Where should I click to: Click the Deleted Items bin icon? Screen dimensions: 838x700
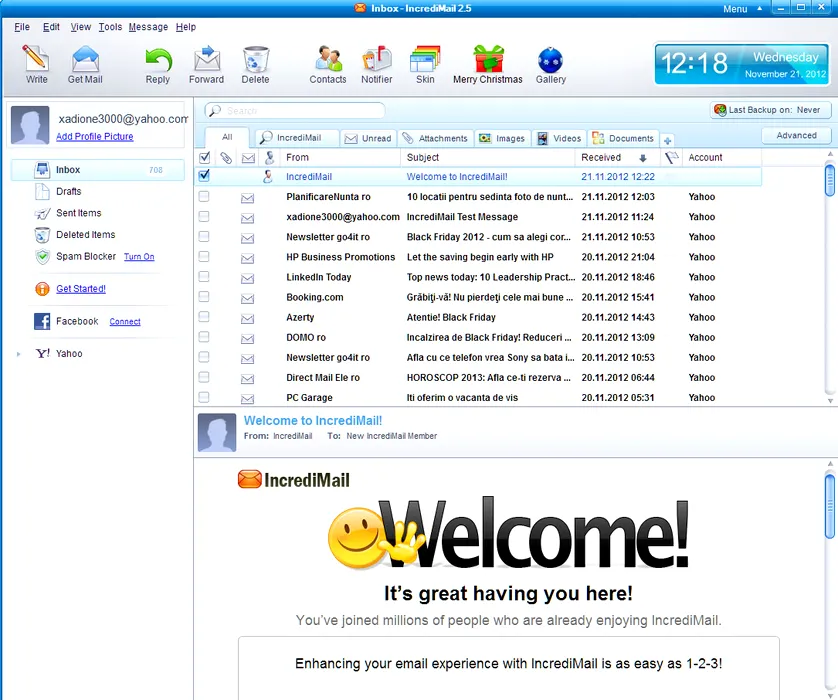[42, 235]
